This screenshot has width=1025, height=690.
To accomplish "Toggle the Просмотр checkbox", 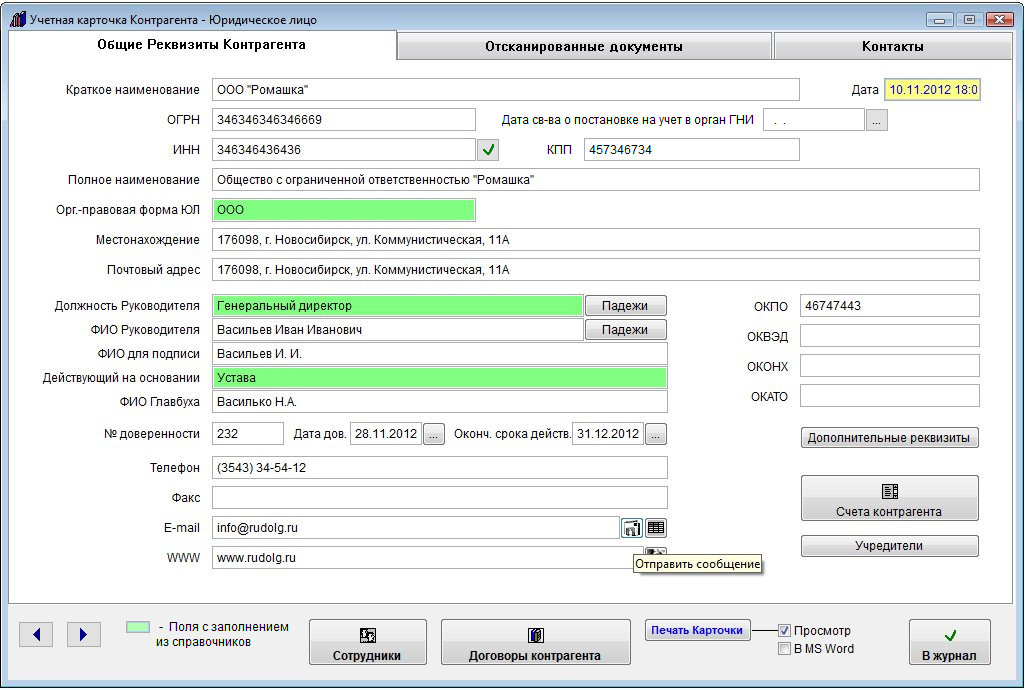I will pyautogui.click(x=785, y=631).
